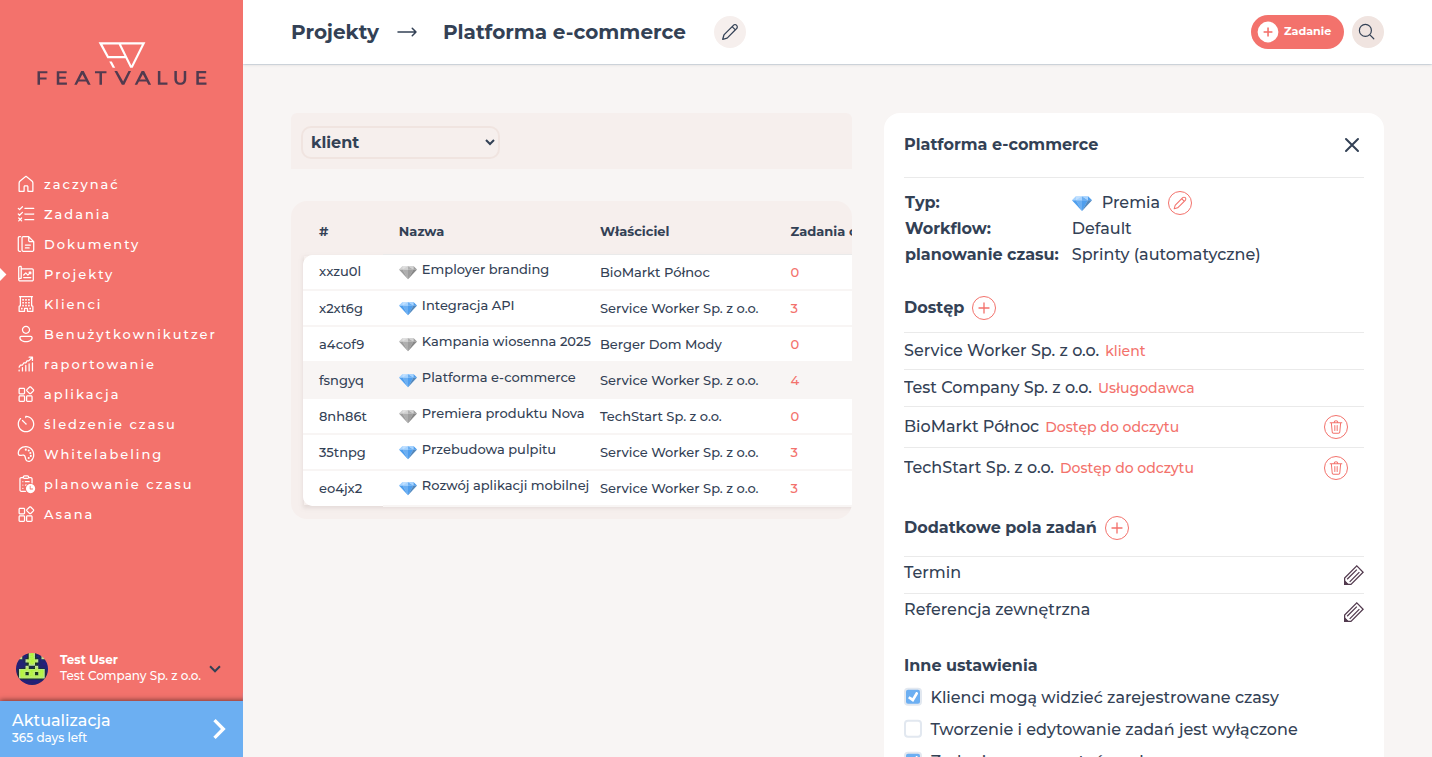Create new task with Zadanie button
This screenshot has width=1432, height=757.
tap(1297, 32)
